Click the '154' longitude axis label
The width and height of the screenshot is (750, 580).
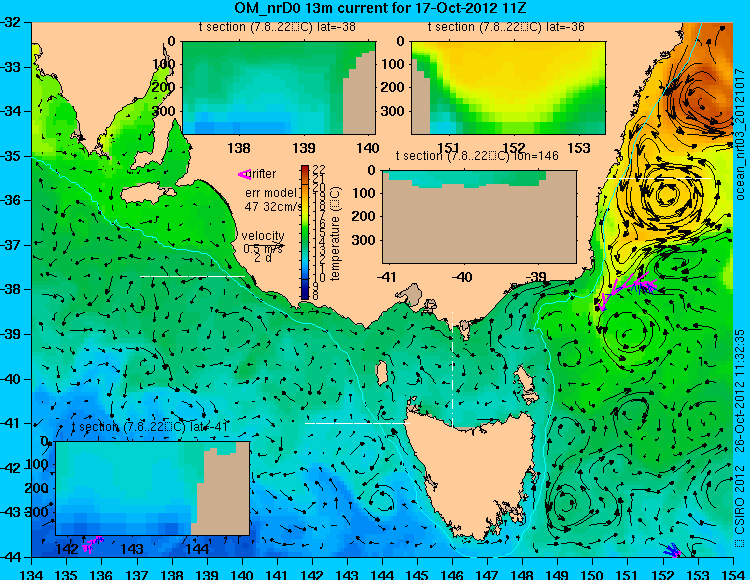click(733, 573)
